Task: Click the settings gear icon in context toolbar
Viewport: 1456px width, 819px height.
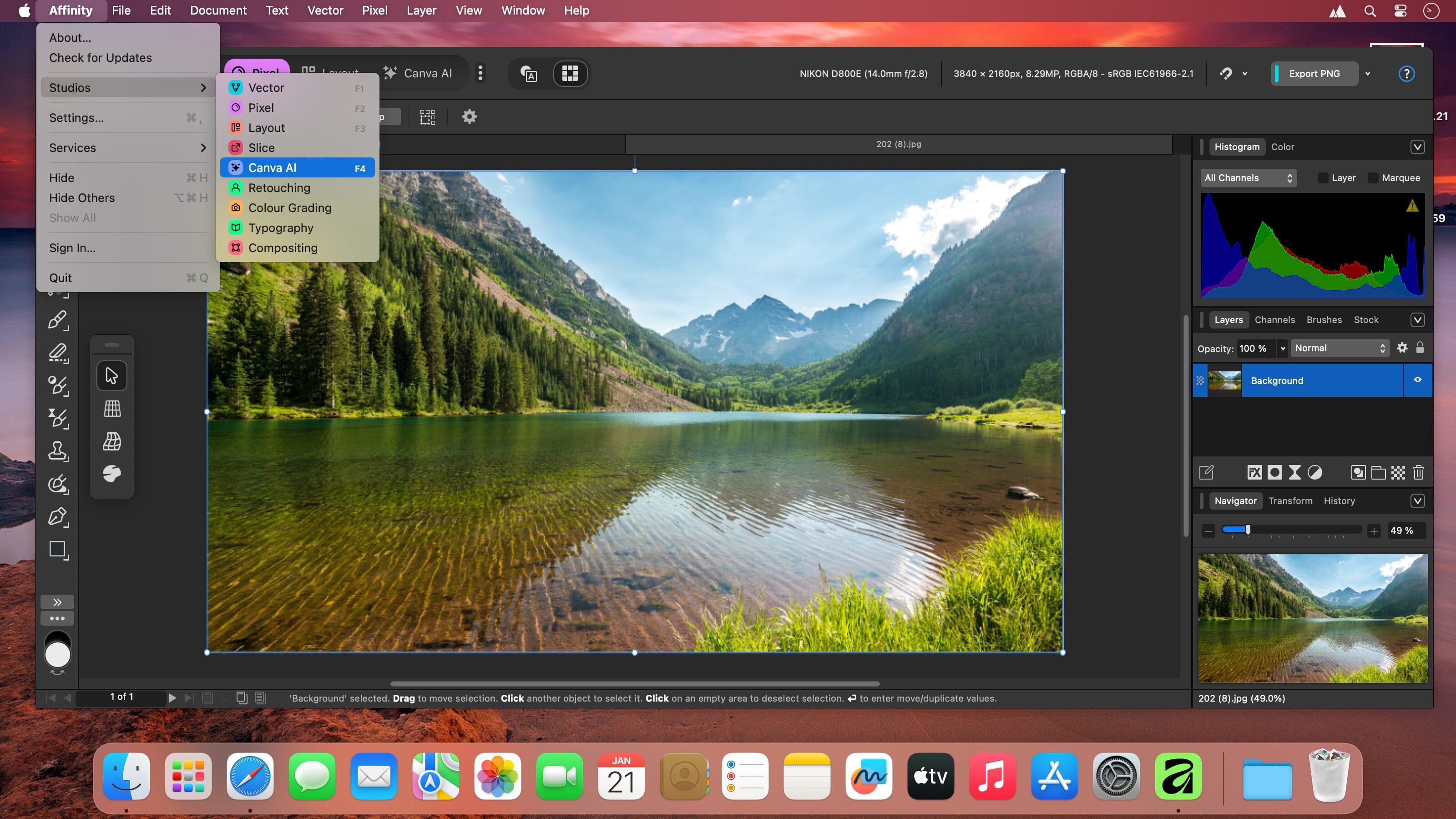Action: tap(469, 117)
